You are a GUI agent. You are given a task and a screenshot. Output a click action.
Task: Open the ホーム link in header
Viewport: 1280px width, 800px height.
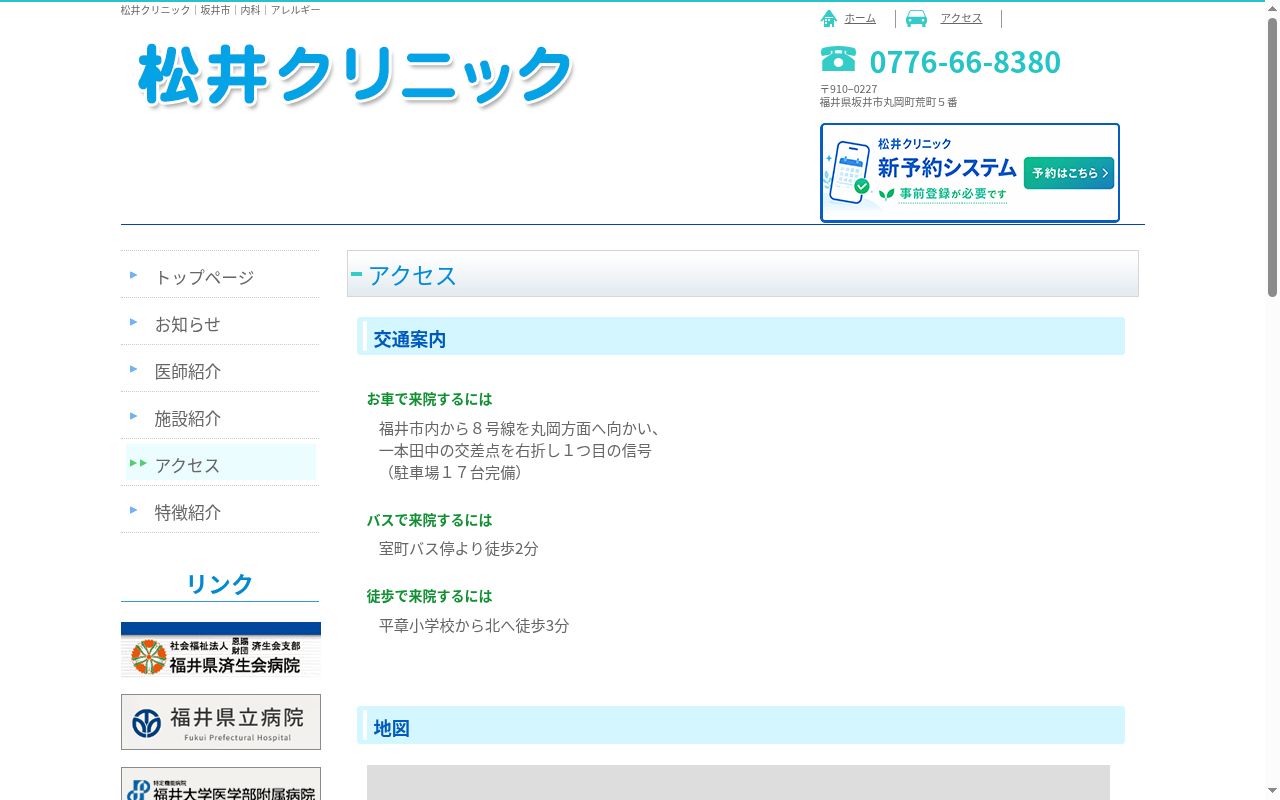point(860,18)
